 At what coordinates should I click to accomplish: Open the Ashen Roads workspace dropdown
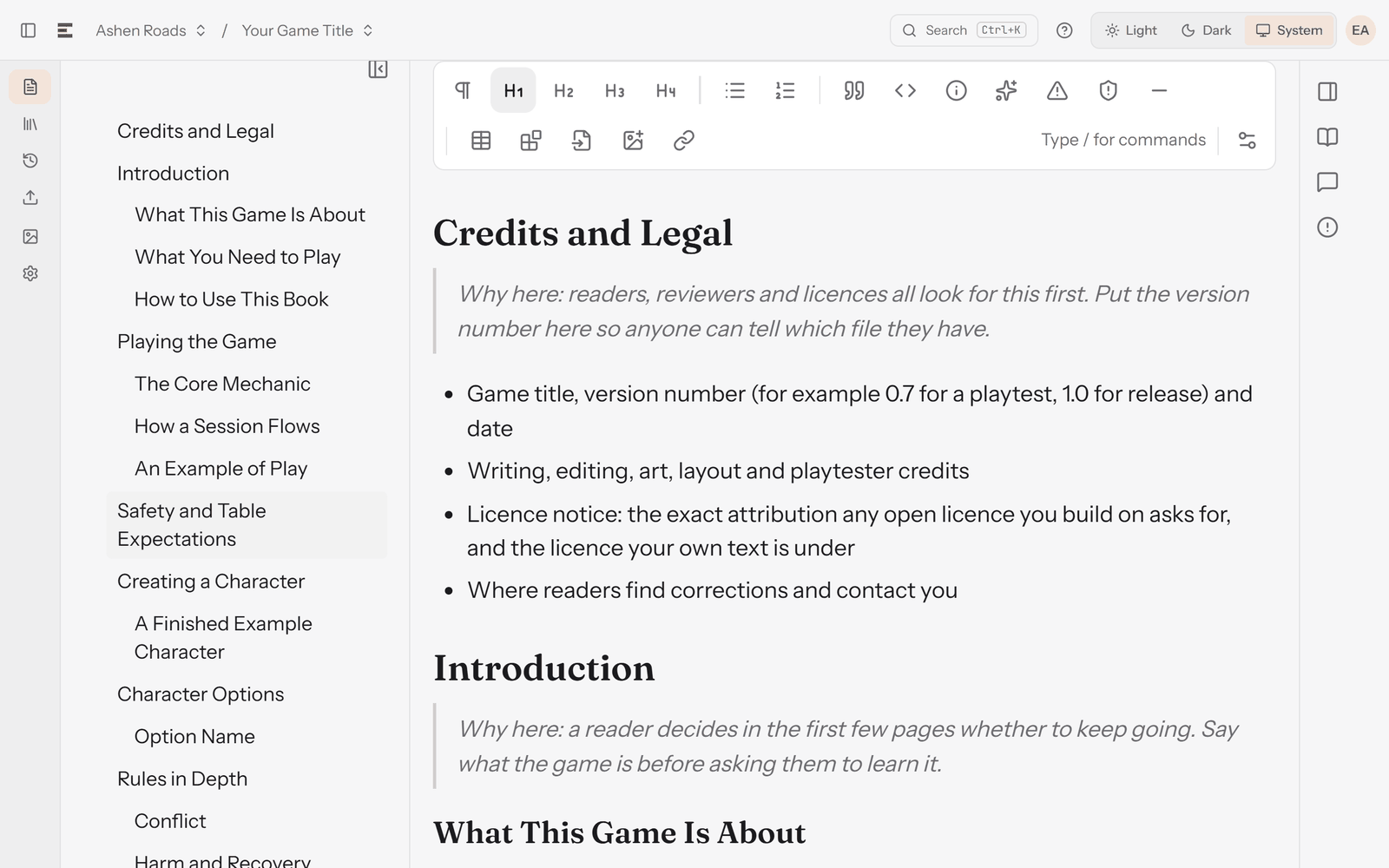coord(150,30)
